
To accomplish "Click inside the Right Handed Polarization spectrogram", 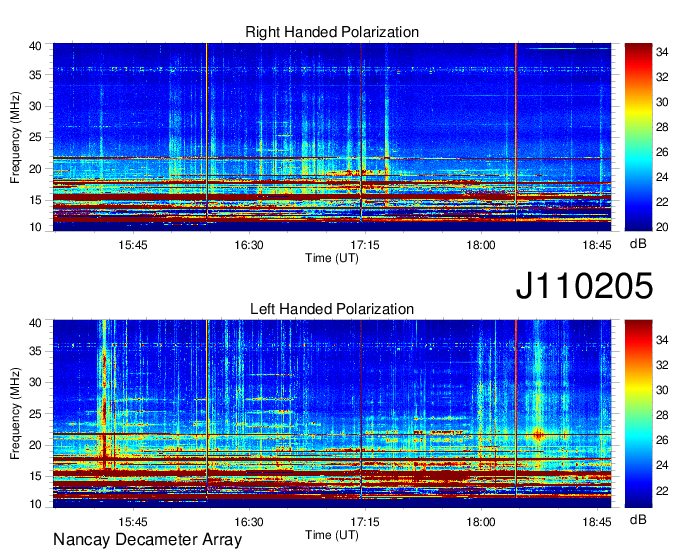I will [x=332, y=137].
